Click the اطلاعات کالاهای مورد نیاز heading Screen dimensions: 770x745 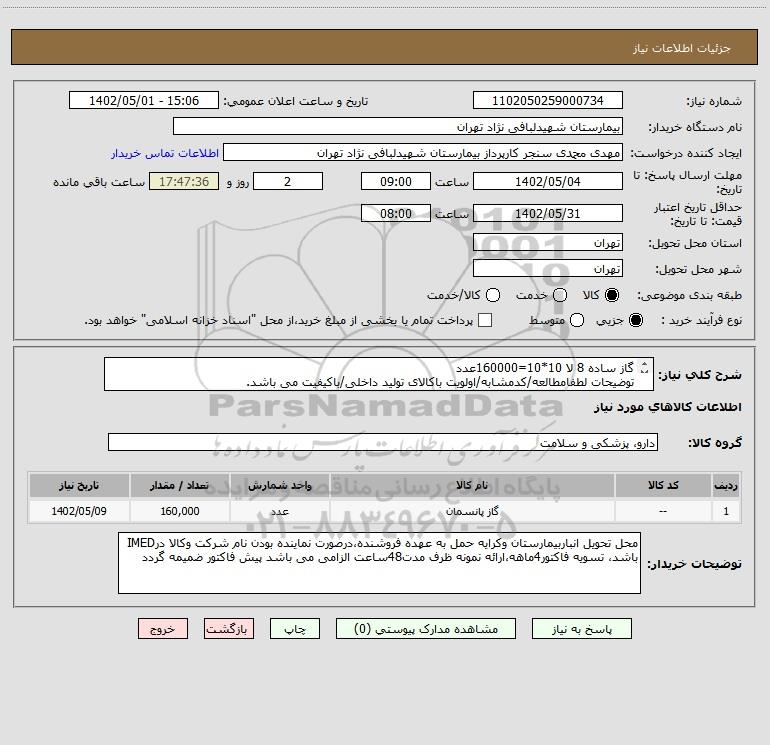tap(667, 407)
